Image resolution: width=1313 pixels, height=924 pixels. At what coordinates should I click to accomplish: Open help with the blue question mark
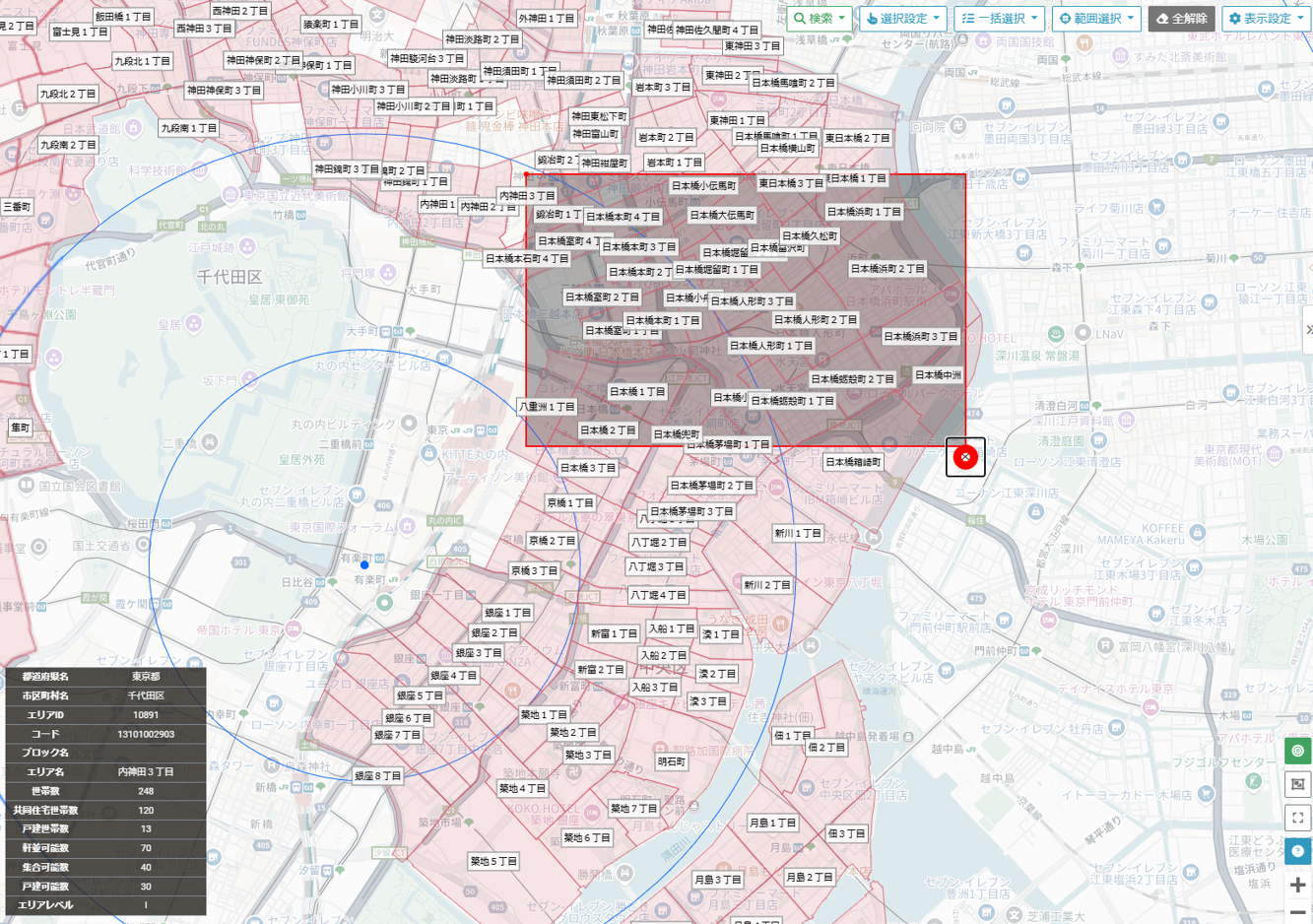(x=1297, y=851)
